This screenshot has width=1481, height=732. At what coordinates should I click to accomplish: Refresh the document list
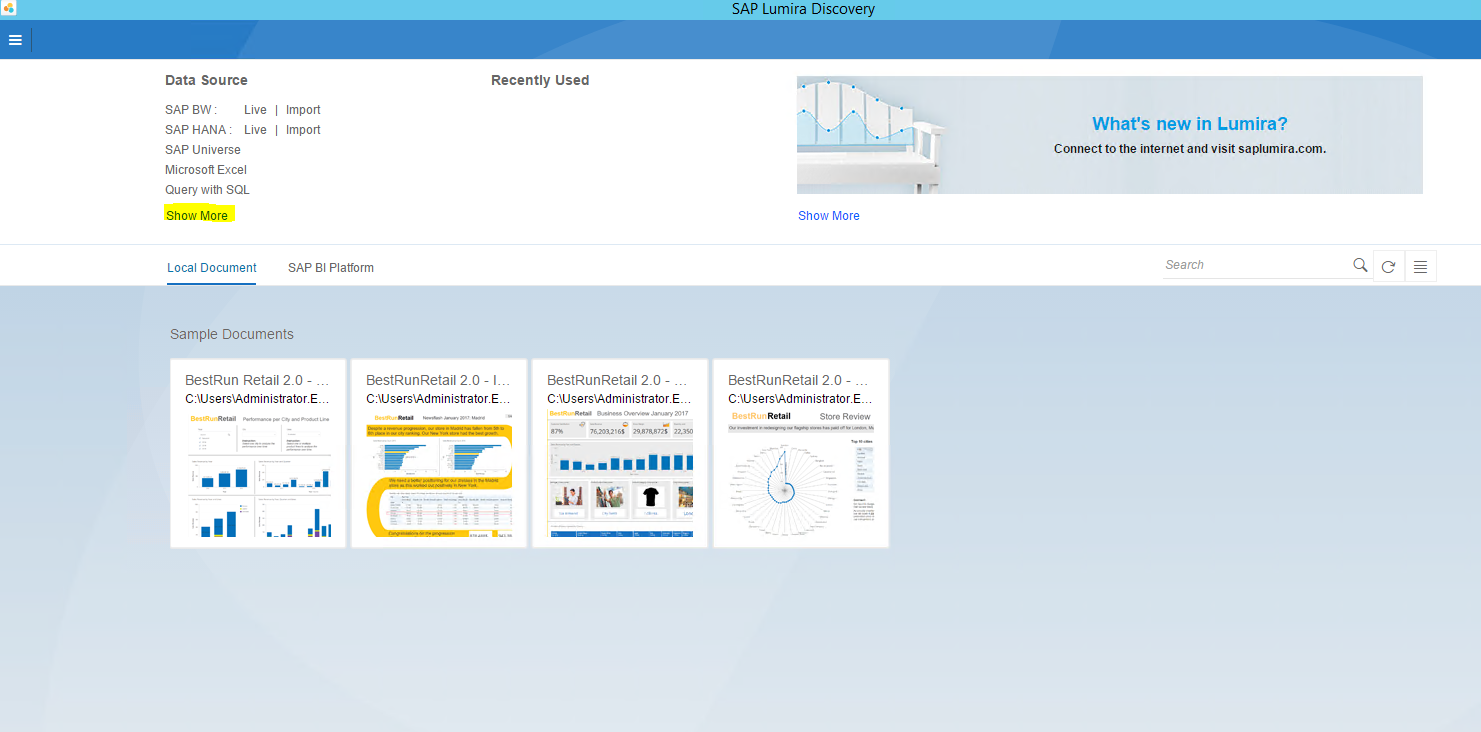1388,266
